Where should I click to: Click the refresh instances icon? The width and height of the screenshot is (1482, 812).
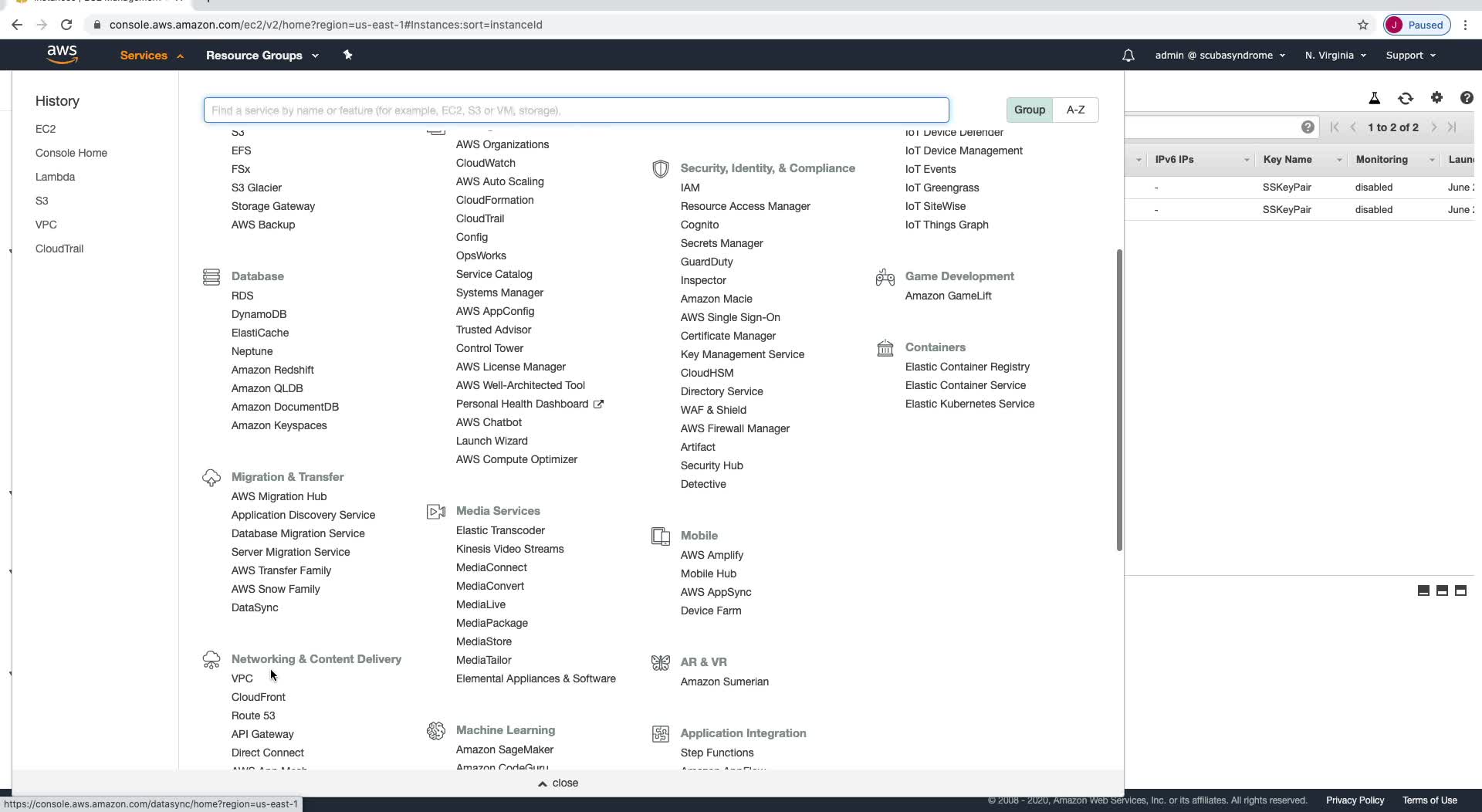tap(1405, 98)
